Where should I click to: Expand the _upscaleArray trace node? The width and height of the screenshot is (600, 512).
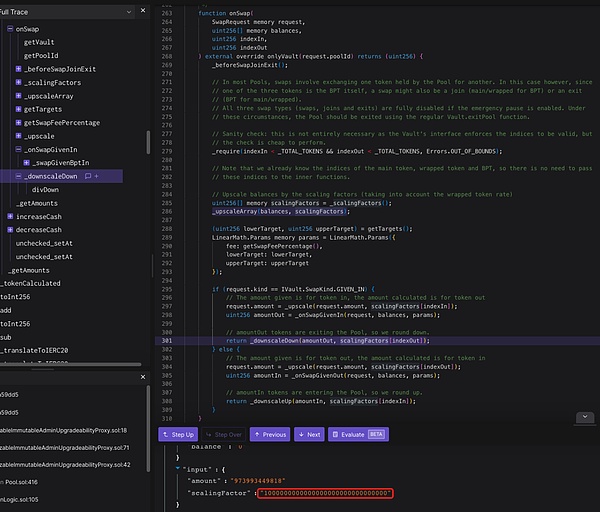click(x=19, y=95)
